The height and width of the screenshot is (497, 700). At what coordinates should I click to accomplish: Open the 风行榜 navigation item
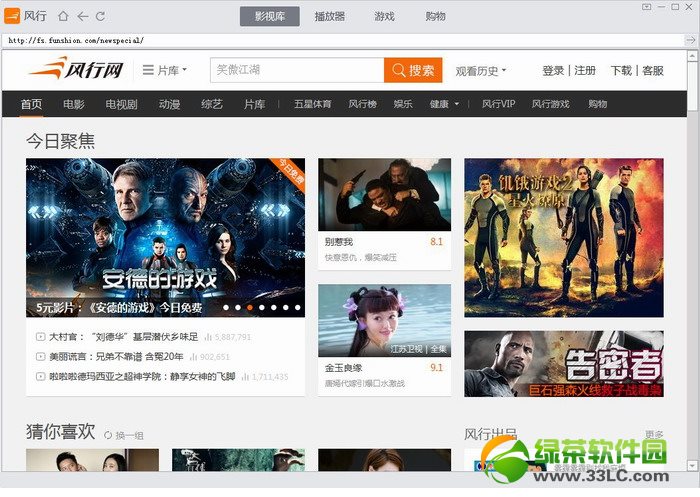click(x=362, y=104)
